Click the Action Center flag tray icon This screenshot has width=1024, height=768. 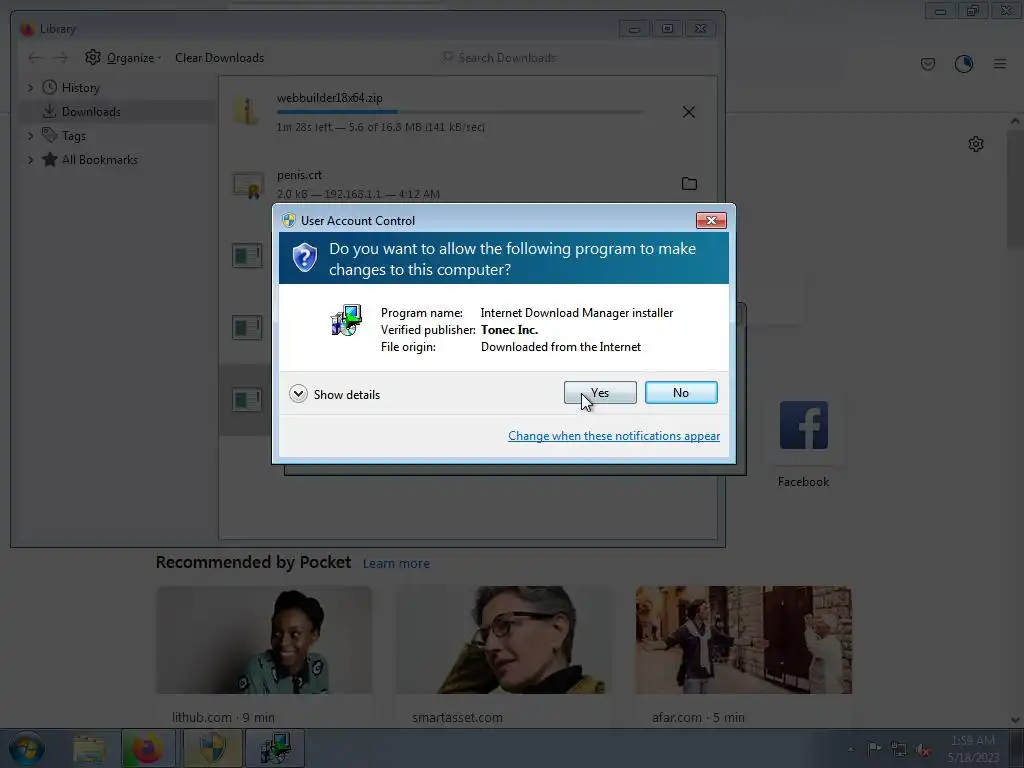[x=874, y=749]
